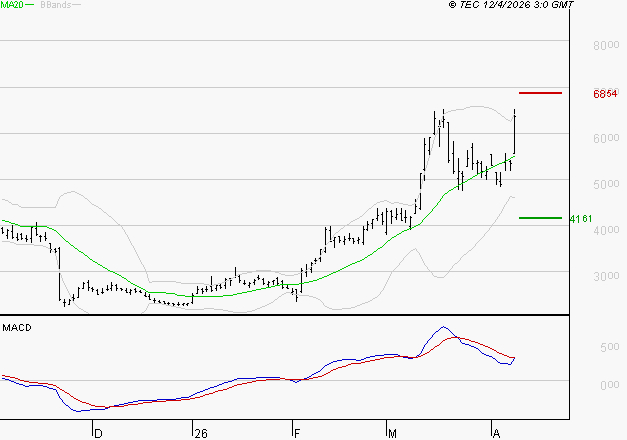
Task: Click the 500 MACD axis label
Action: [x=609, y=347]
